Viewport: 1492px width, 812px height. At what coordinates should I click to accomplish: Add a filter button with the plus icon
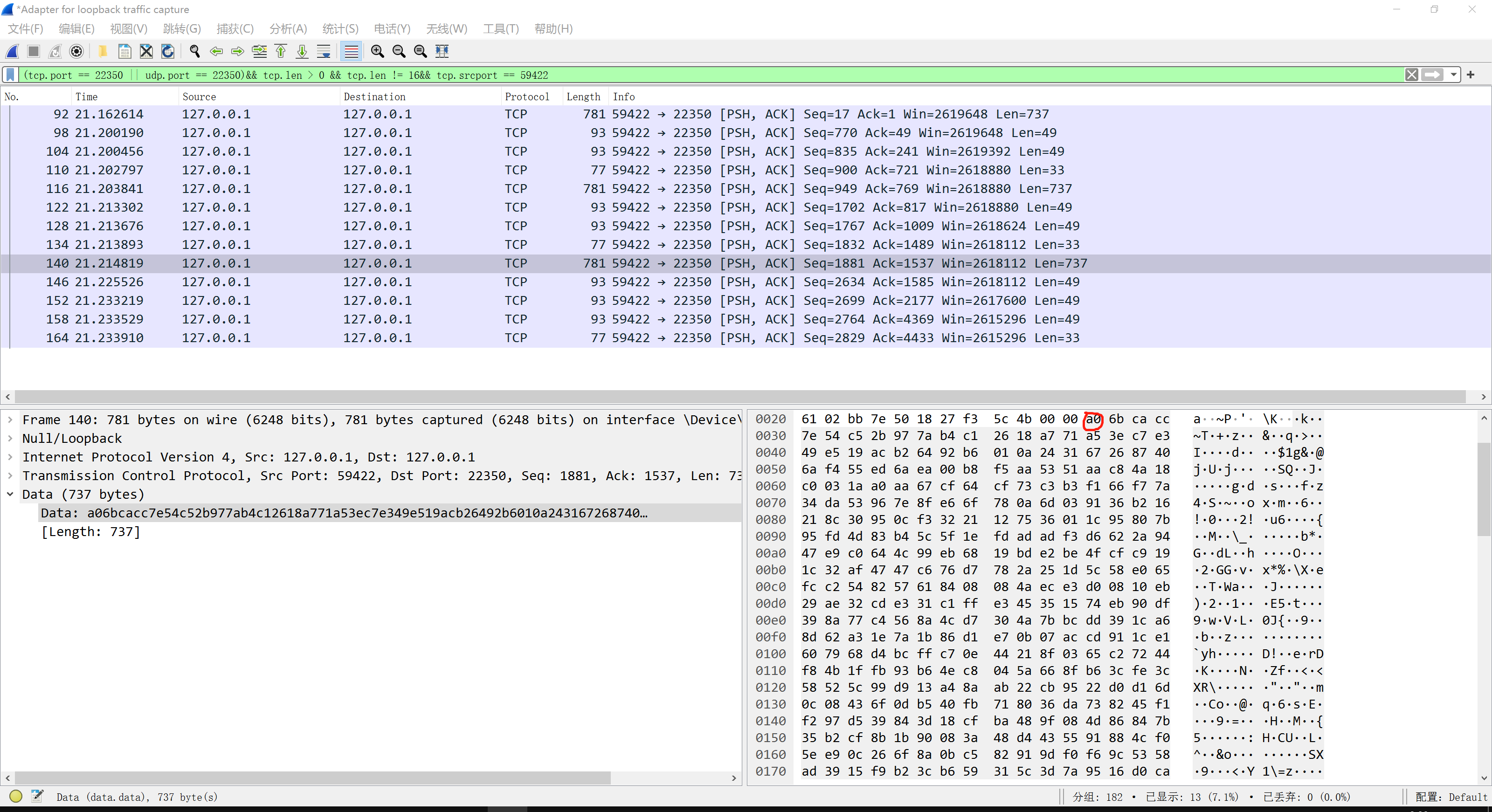click(x=1471, y=75)
